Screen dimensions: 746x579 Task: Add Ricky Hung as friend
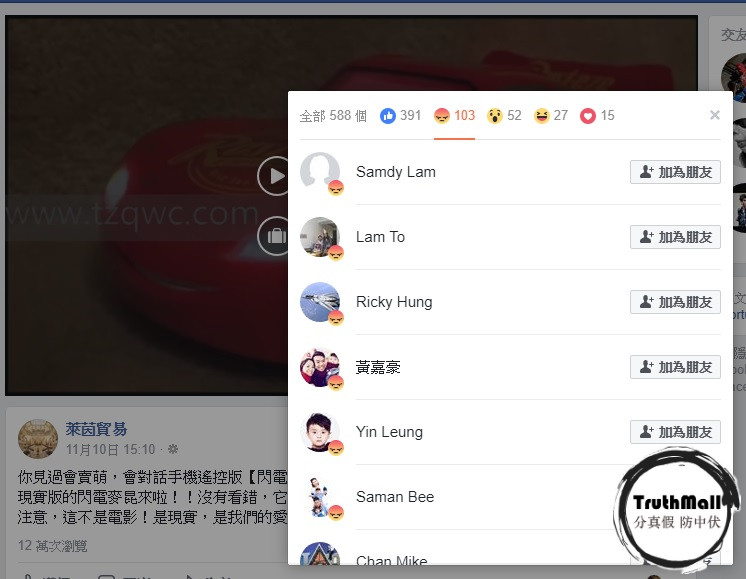(x=675, y=302)
